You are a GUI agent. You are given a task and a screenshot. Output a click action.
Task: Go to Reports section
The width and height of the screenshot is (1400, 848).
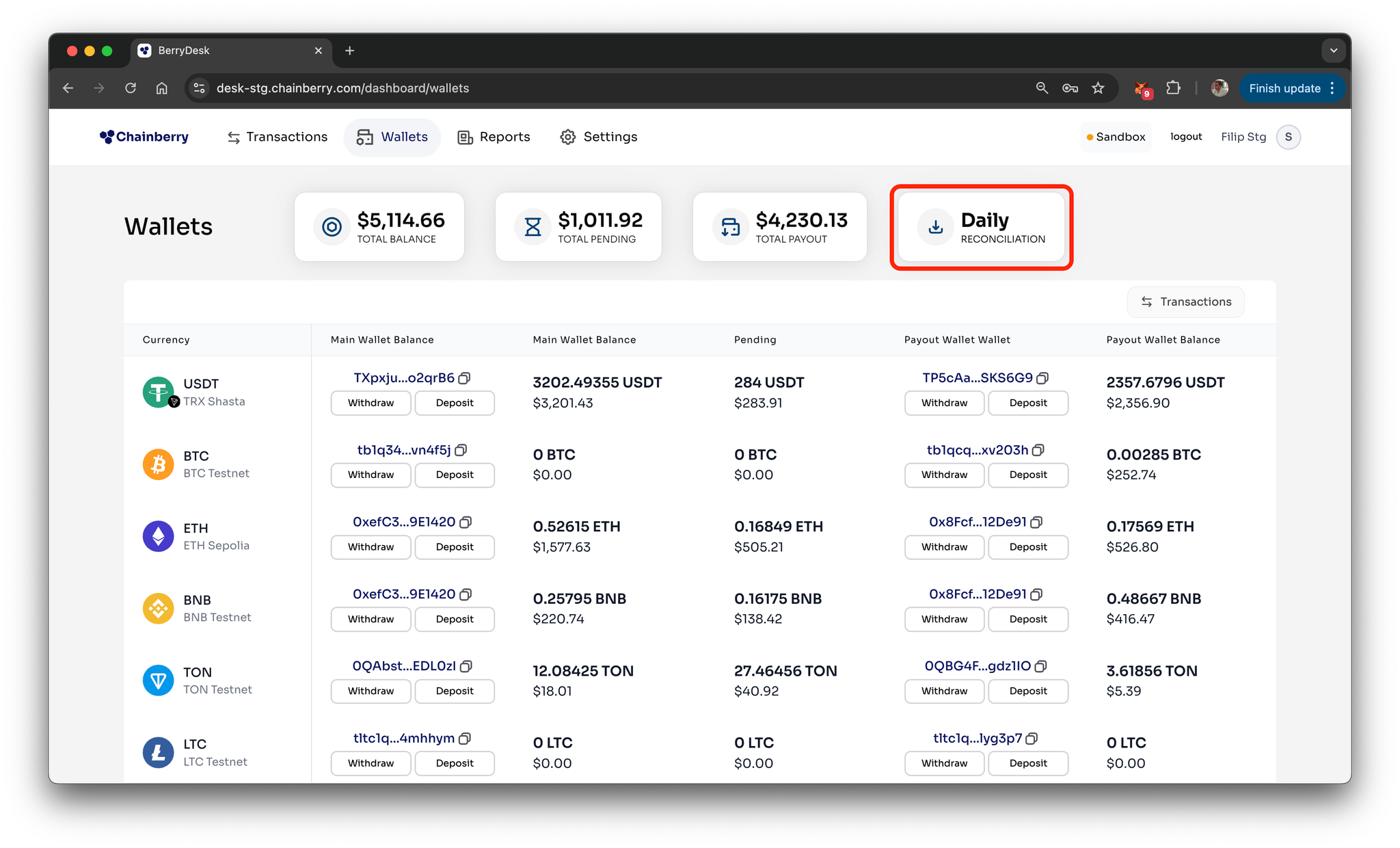click(494, 137)
